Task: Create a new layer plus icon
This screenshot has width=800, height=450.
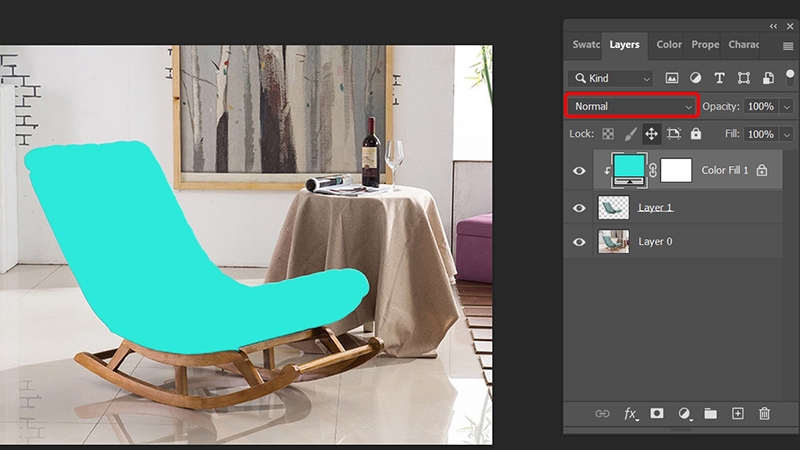Action: tap(738, 413)
